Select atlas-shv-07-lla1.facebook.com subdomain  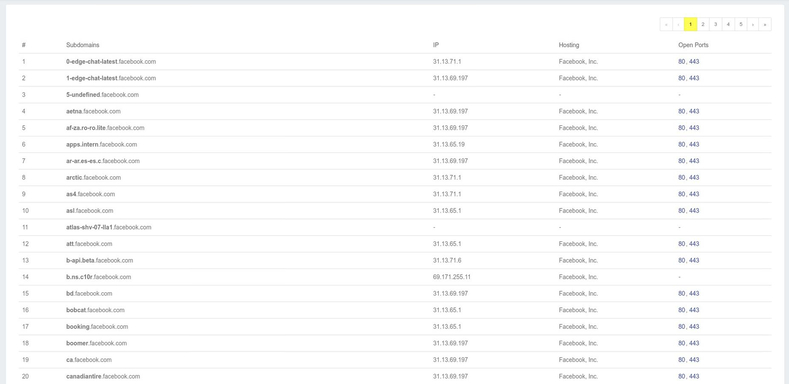[109, 227]
